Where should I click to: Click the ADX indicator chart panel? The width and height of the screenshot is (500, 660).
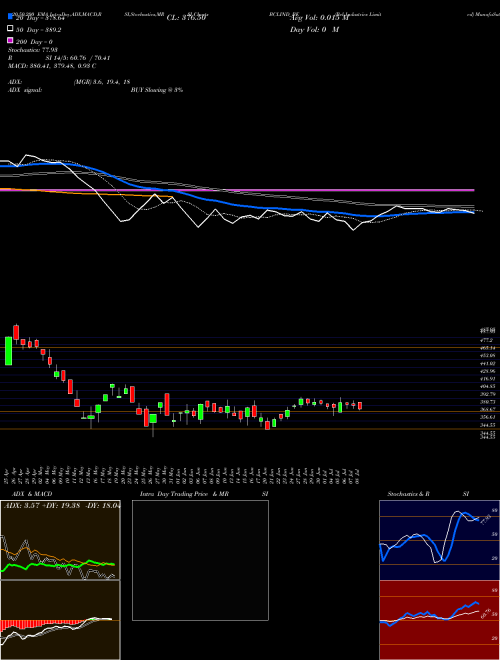pyautogui.click(x=60, y=540)
